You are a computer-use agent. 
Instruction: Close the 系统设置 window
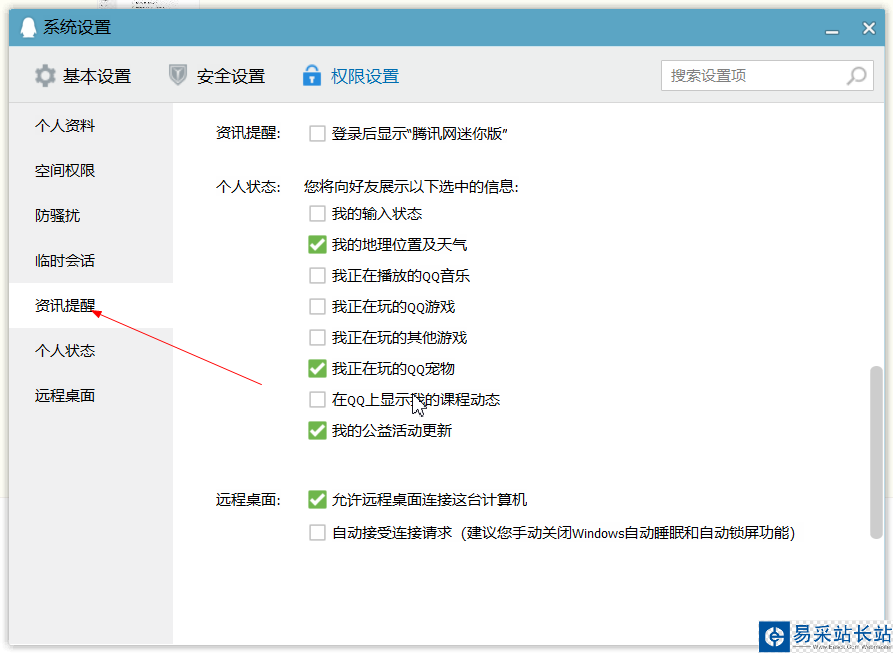point(869,28)
